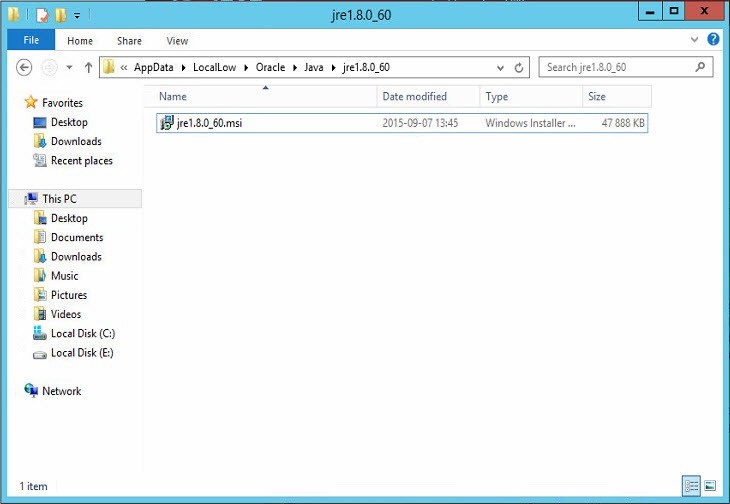Open the Customize Quick Access Toolbar dropdown

[77, 16]
